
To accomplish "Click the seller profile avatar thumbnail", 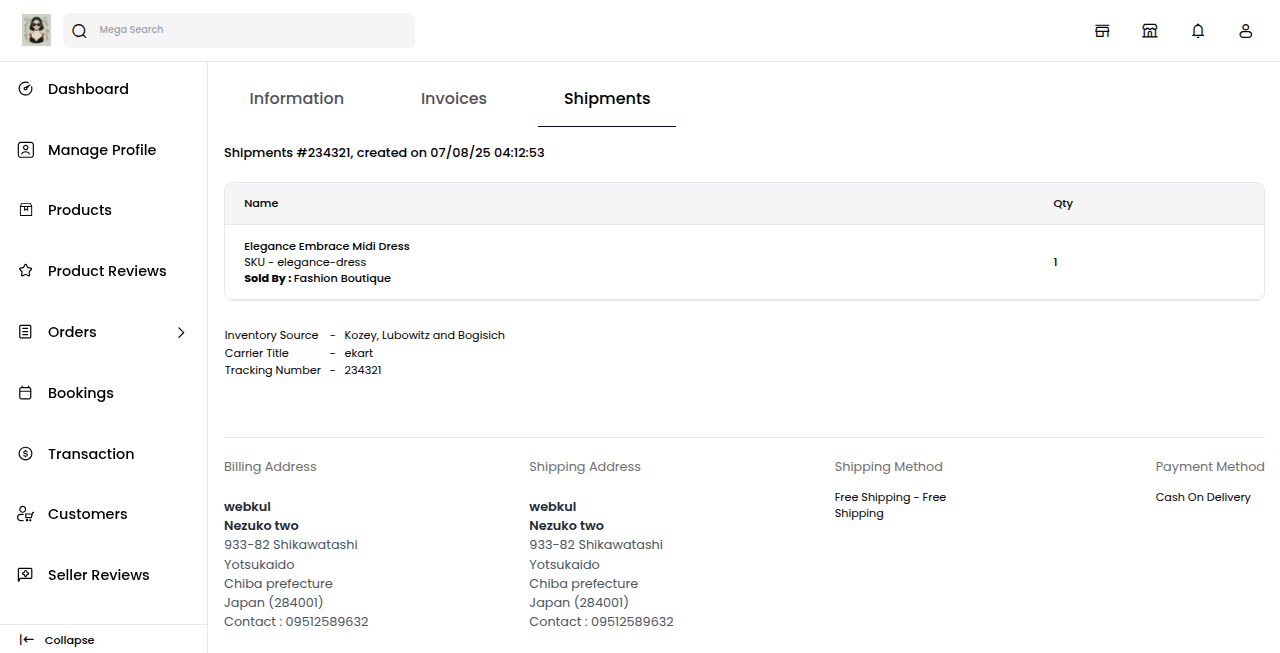I will click(37, 30).
